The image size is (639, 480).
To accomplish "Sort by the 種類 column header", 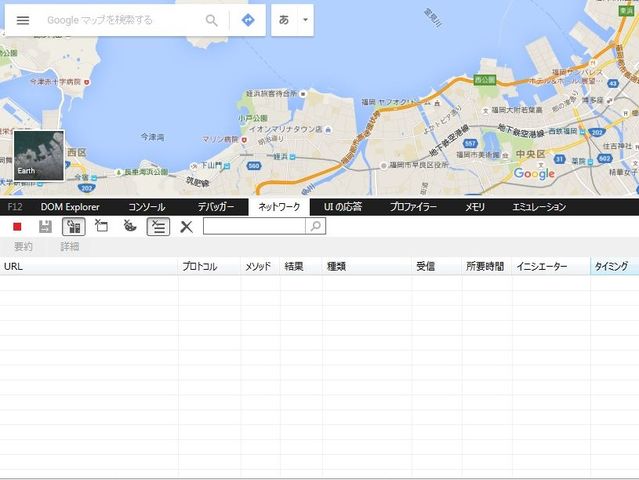I will (367, 266).
